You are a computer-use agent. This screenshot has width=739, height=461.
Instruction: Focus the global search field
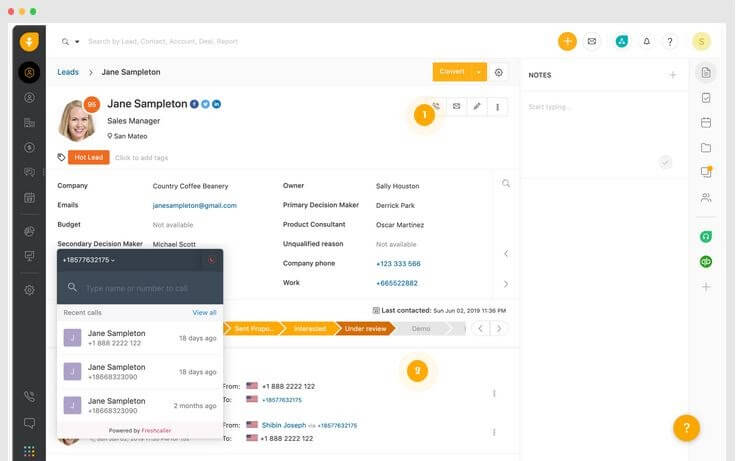[163, 41]
